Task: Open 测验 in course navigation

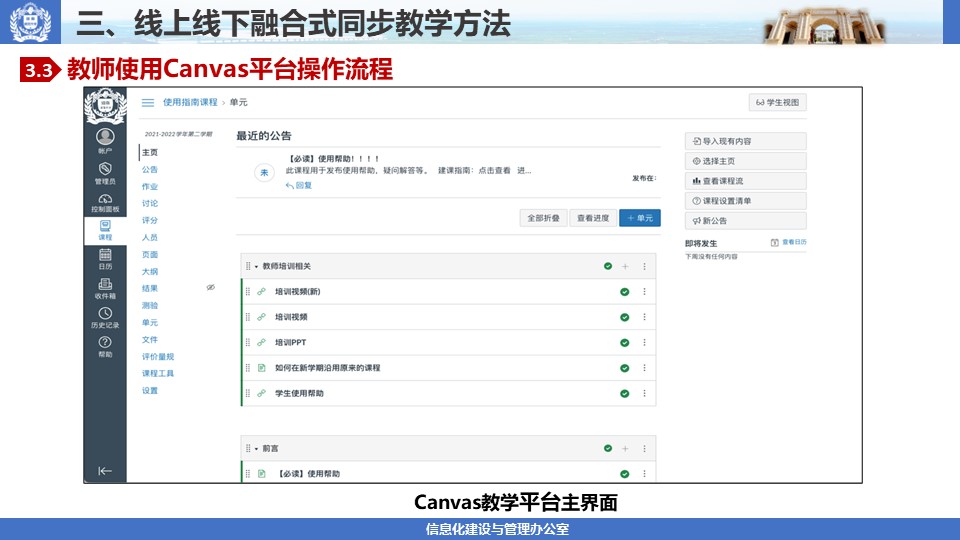Action: click(x=150, y=306)
